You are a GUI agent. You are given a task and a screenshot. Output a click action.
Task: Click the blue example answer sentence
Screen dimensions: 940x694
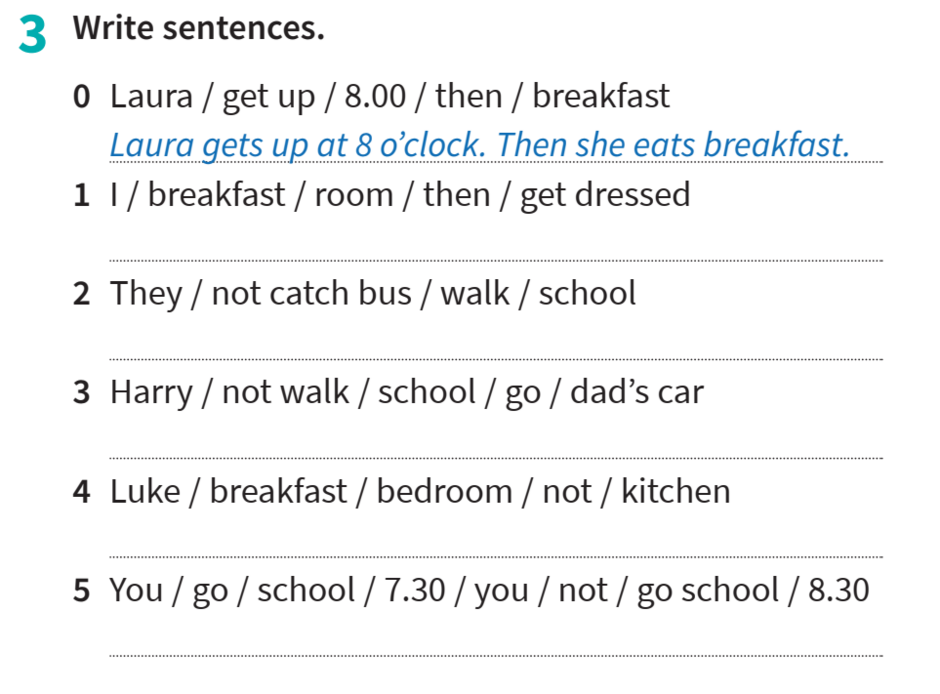point(480,146)
